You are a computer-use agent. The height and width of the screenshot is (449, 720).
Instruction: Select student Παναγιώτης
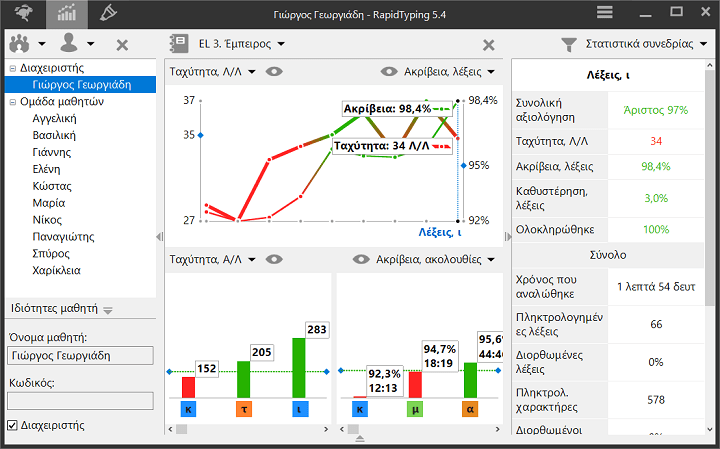pyautogui.click(x=63, y=237)
